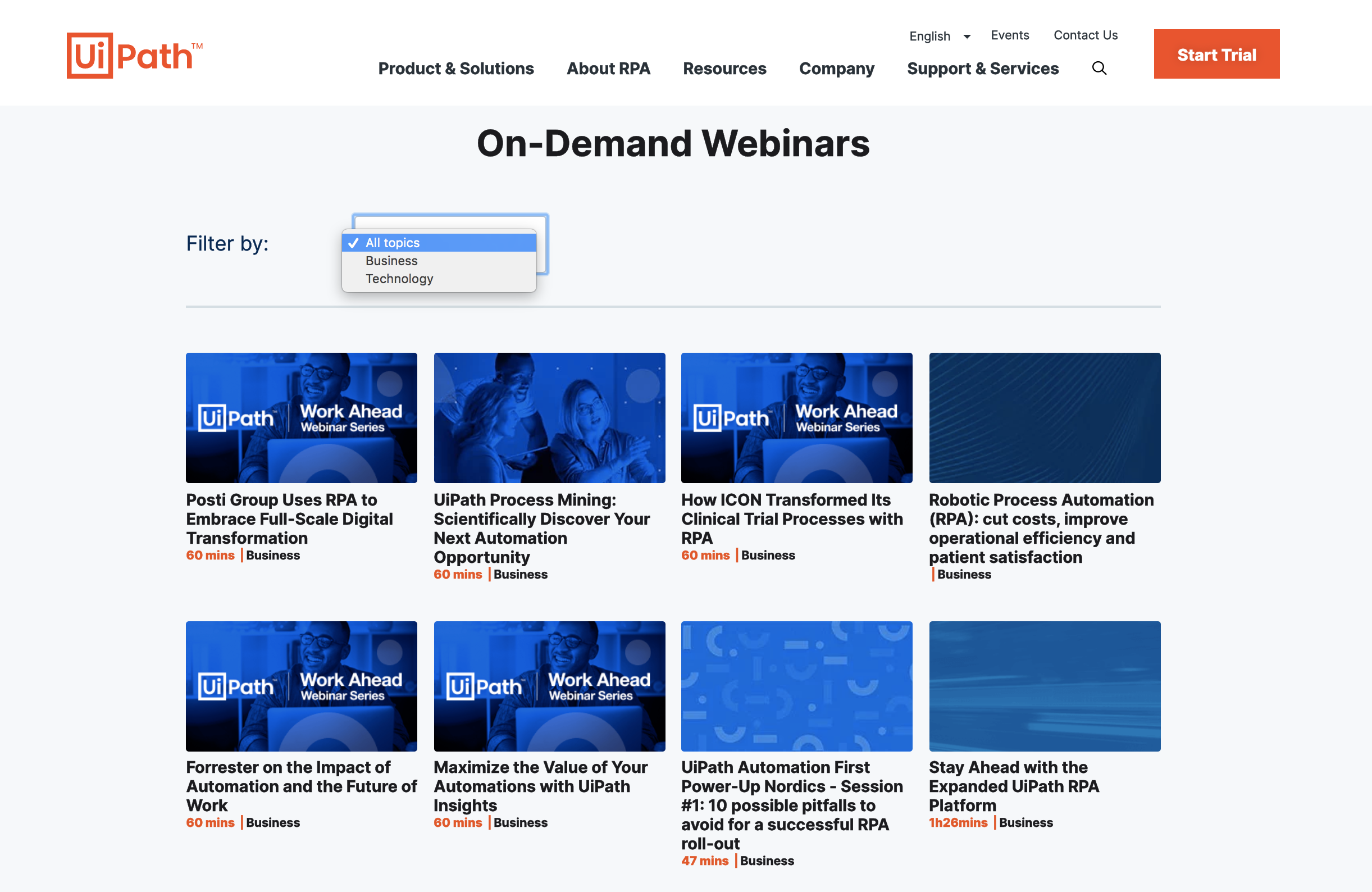
Task: Open UiPath Process Mining webinar thumbnail
Action: pos(549,417)
